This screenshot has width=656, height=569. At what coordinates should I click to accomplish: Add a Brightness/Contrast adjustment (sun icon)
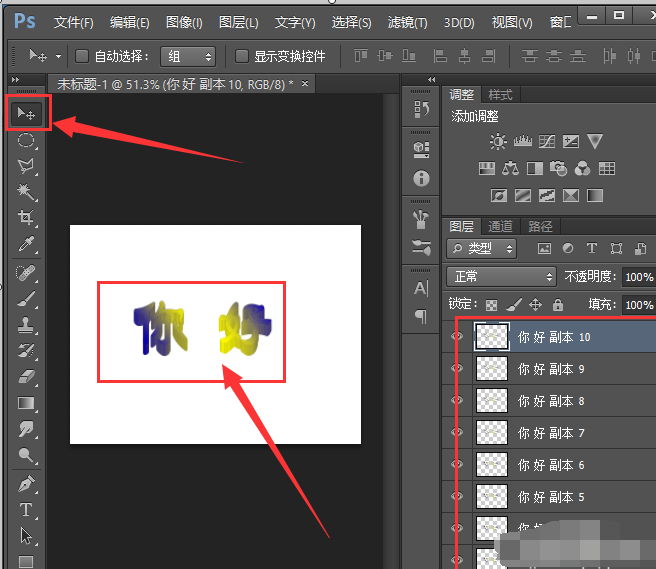[x=498, y=142]
